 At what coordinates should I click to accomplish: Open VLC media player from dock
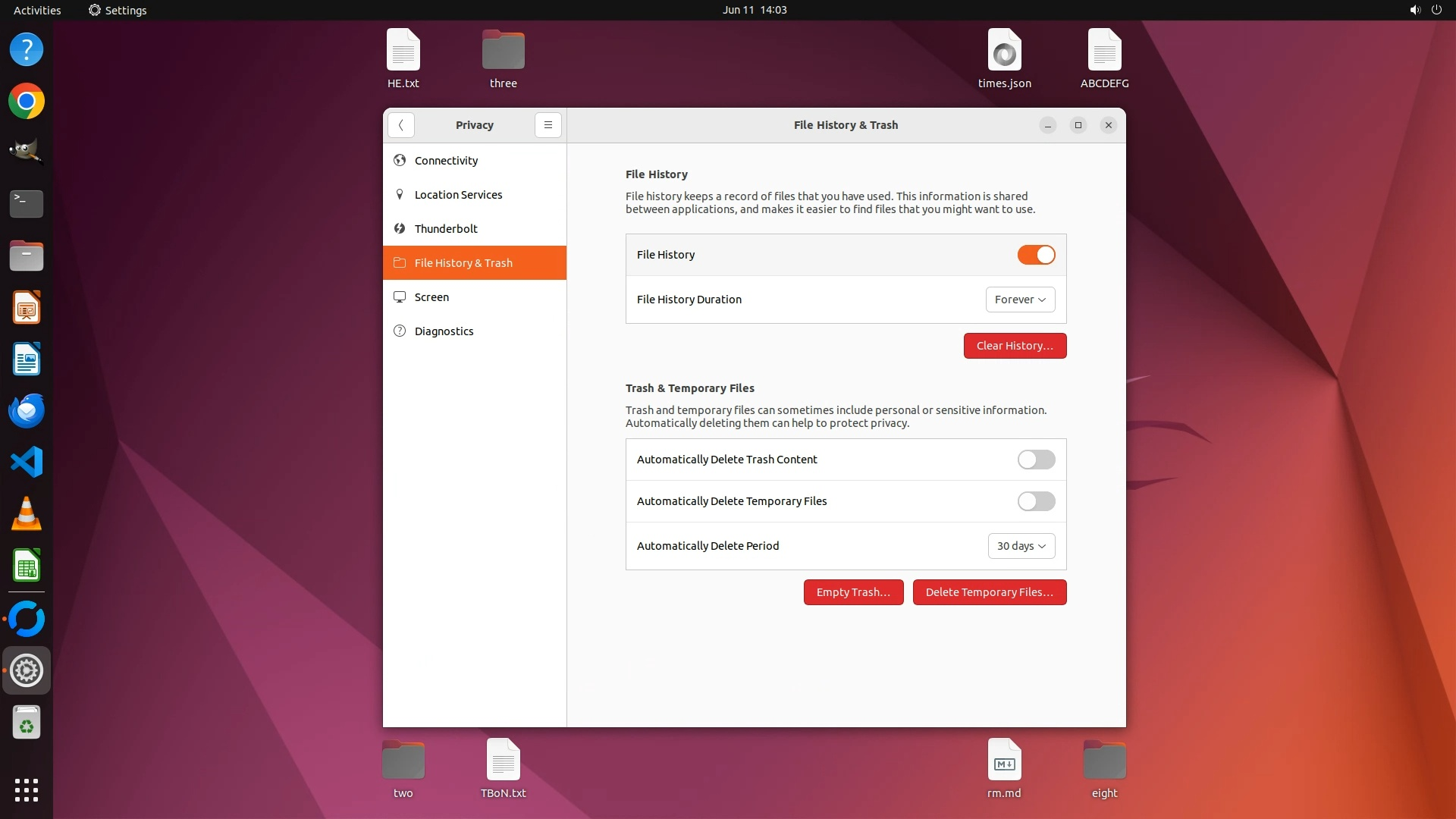pyautogui.click(x=27, y=514)
